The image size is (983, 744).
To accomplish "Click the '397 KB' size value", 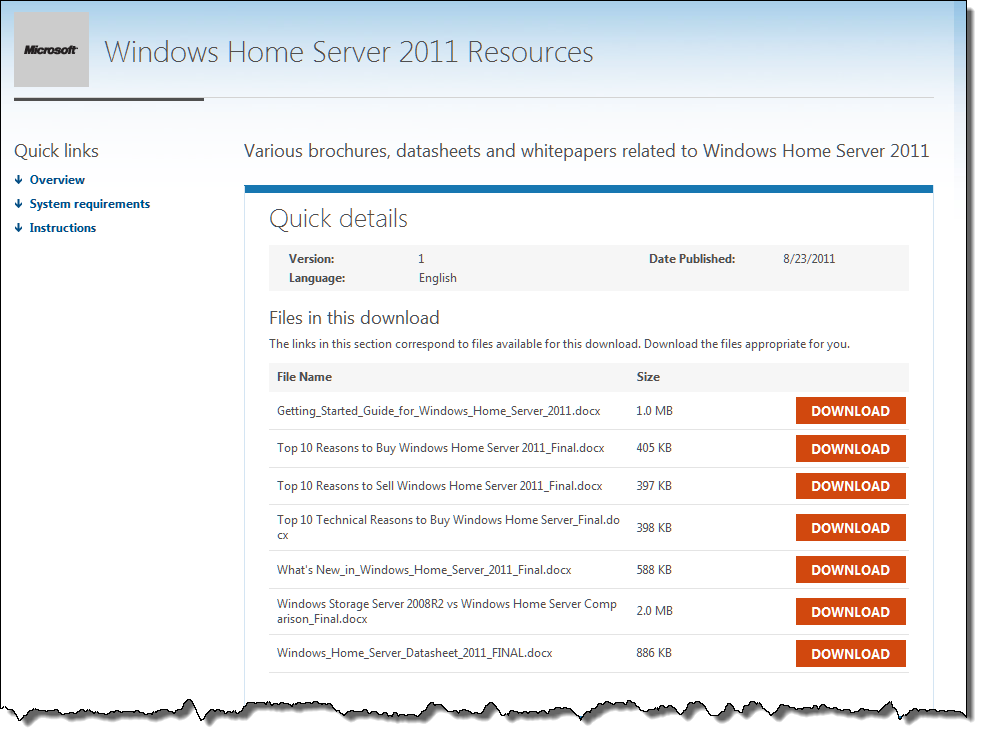I will click(x=654, y=486).
